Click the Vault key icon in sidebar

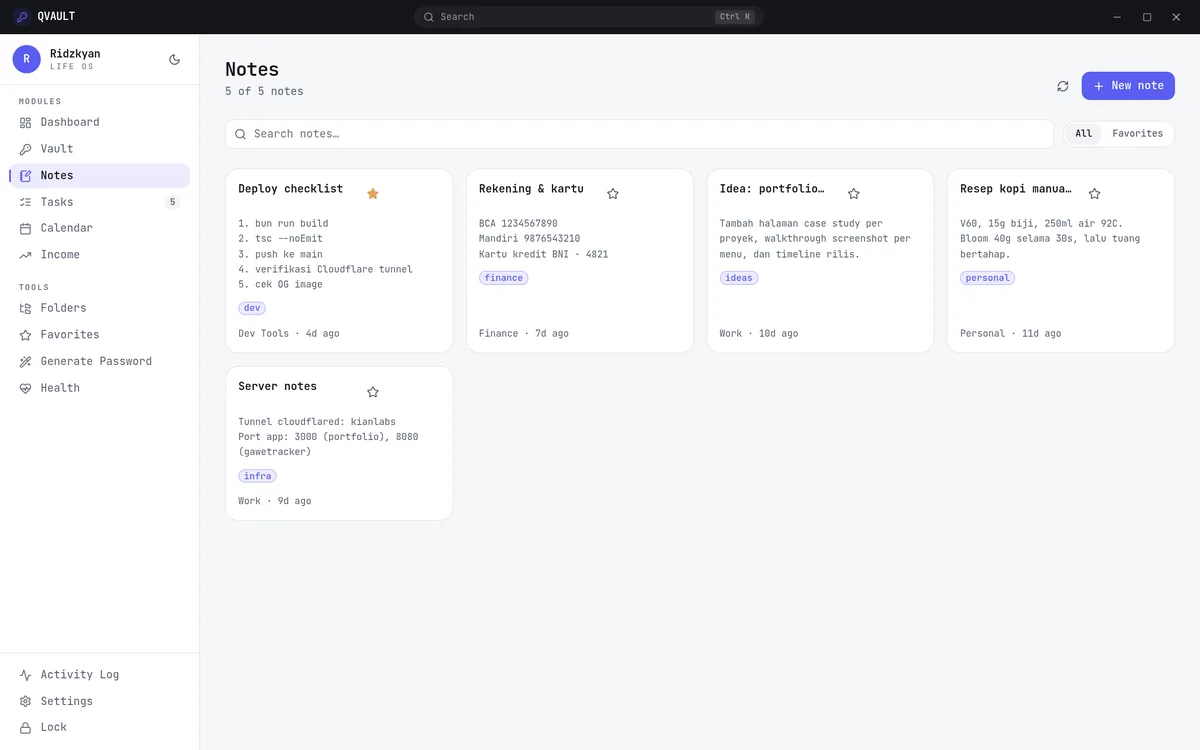(26, 149)
